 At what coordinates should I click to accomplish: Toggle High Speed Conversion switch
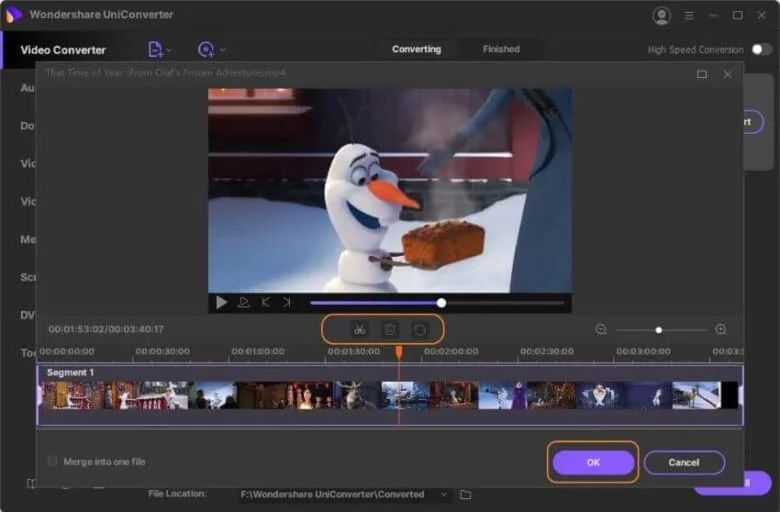click(761, 49)
